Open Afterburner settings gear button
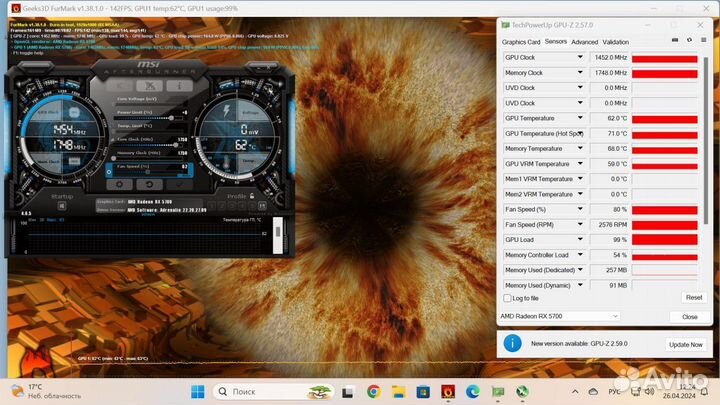 pos(119,184)
